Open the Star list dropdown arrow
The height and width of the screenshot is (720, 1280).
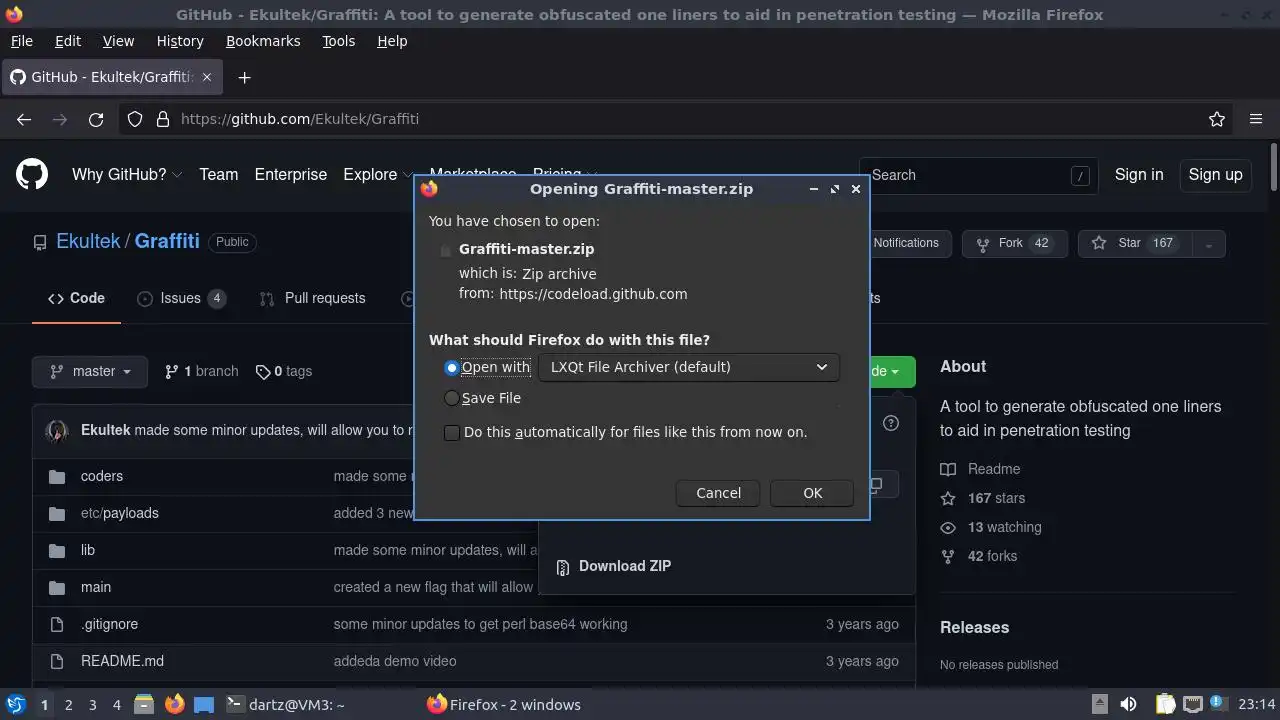pos(1208,244)
